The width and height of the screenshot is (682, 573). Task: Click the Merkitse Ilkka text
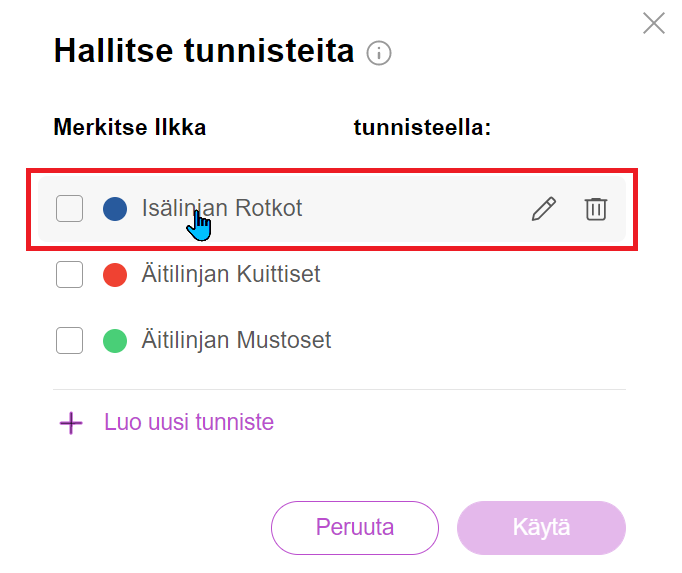tap(130, 127)
